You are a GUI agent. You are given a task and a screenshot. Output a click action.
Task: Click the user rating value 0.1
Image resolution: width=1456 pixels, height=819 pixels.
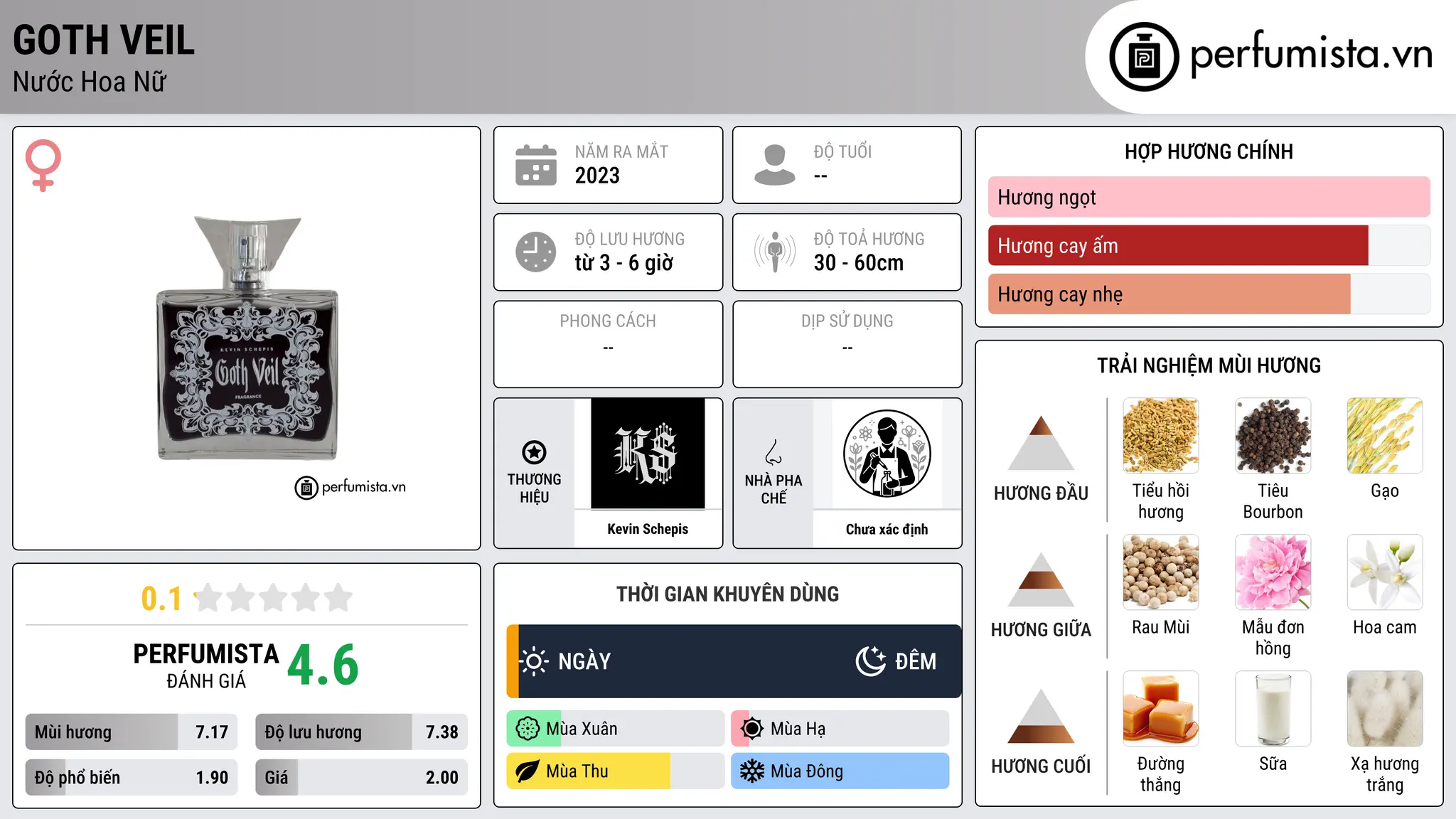pyautogui.click(x=161, y=599)
